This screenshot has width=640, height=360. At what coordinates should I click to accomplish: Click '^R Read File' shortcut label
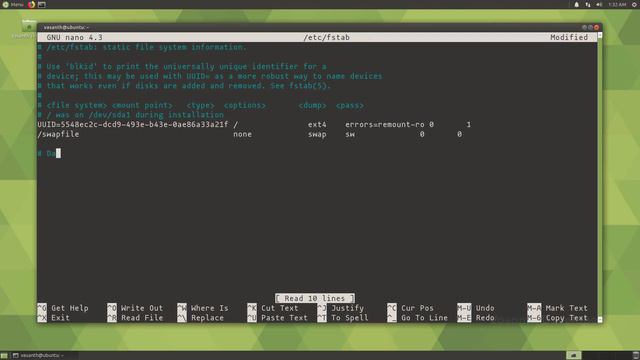pos(135,318)
